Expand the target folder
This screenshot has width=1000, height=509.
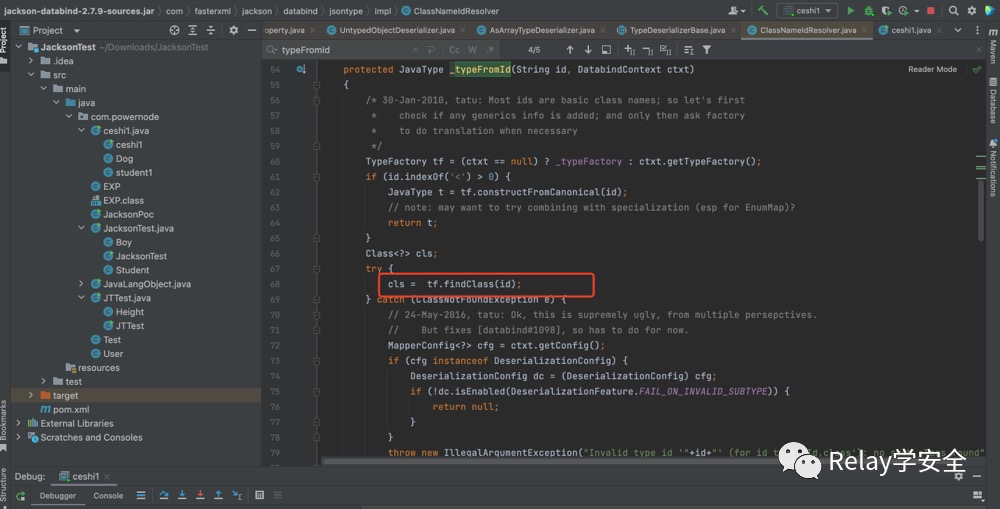point(31,395)
